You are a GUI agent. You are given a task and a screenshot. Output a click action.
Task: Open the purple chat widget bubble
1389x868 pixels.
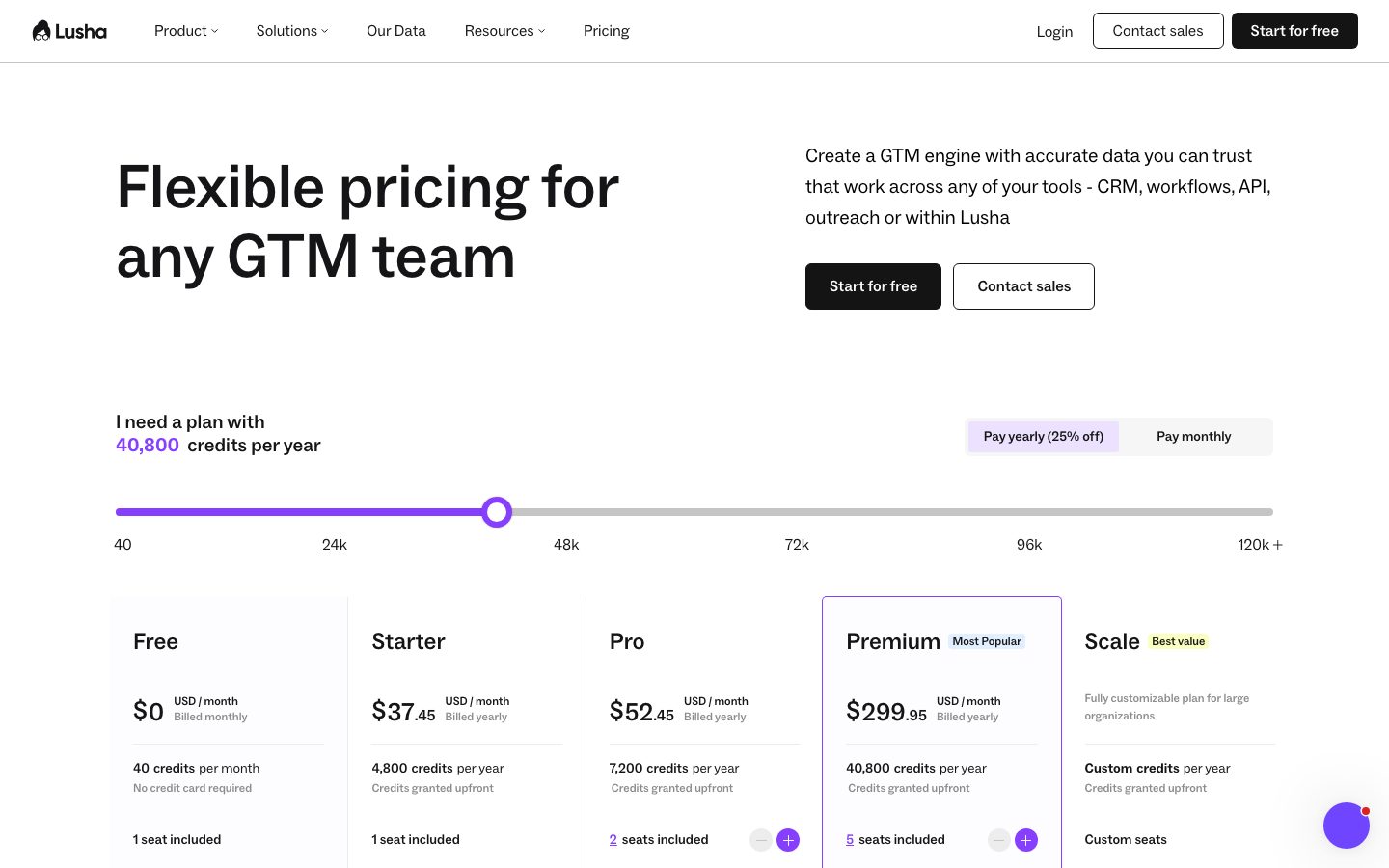[x=1347, y=826]
